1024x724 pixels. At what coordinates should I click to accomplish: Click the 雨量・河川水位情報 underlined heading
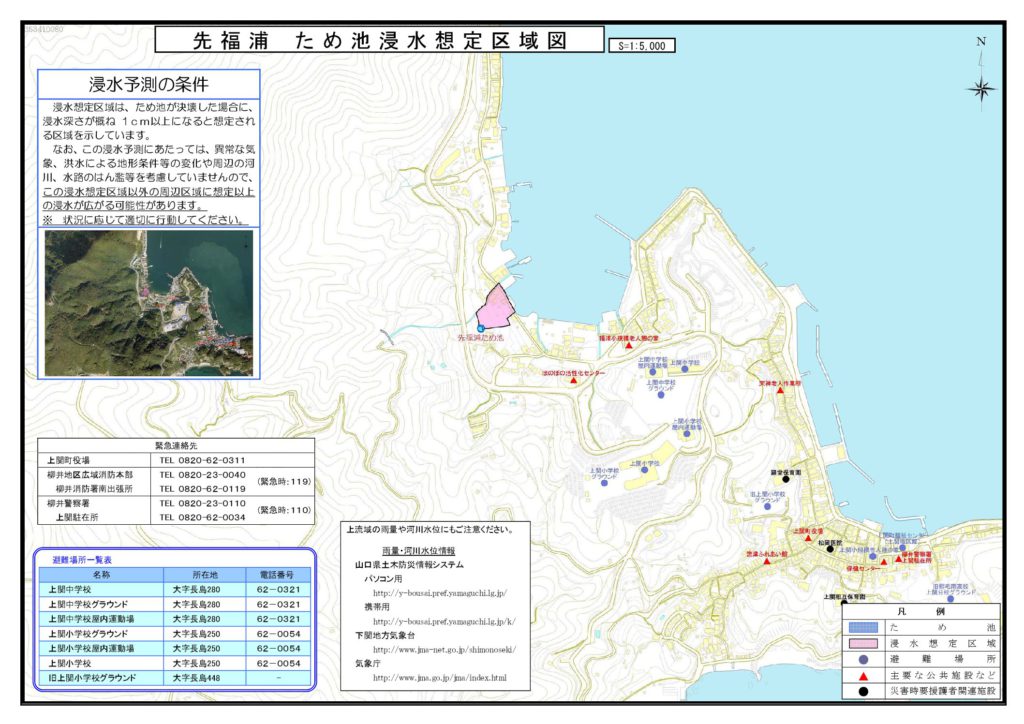[418, 551]
